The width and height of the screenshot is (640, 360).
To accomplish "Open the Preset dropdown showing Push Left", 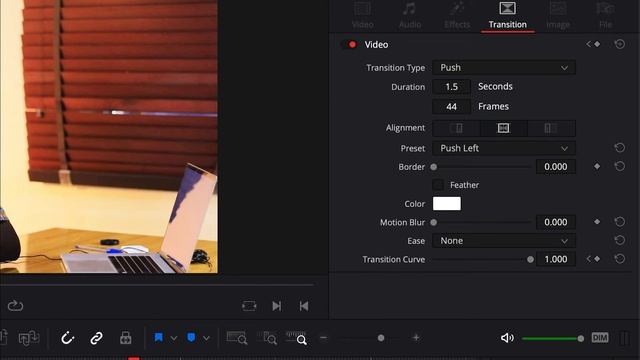I will pyautogui.click(x=504, y=148).
